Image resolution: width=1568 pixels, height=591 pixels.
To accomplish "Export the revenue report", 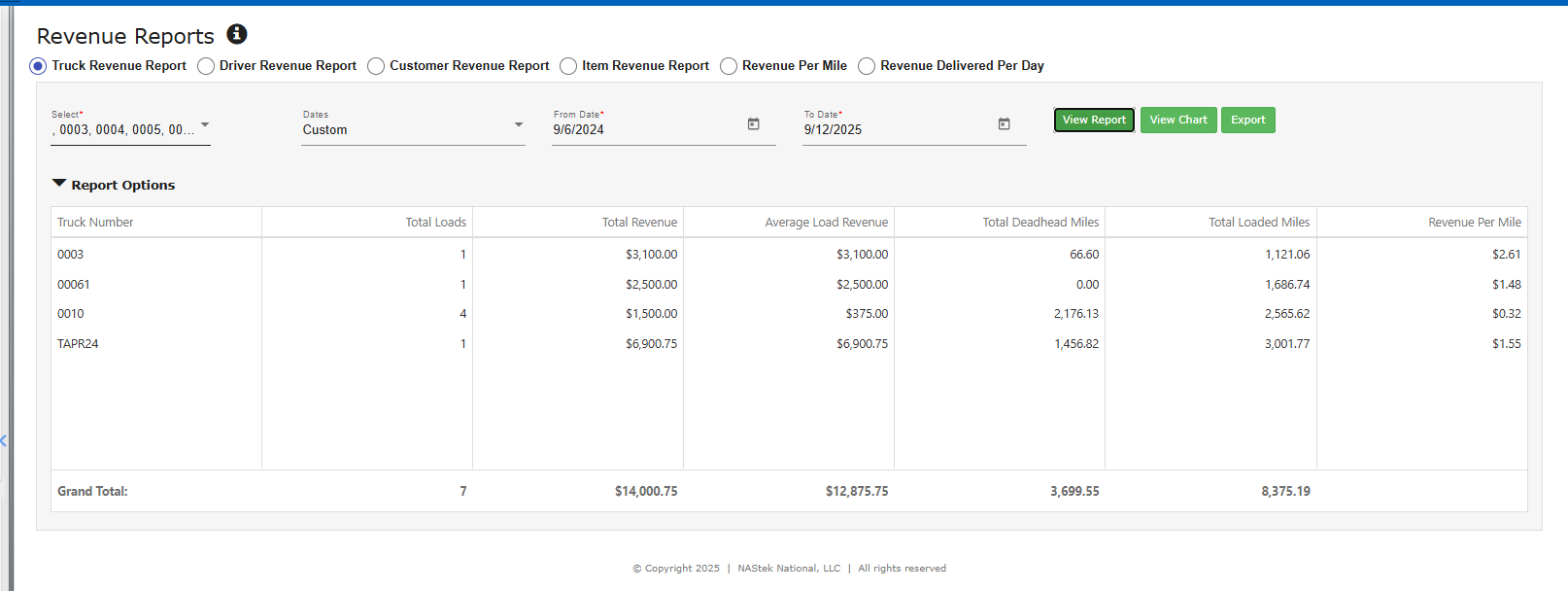I will (1247, 120).
